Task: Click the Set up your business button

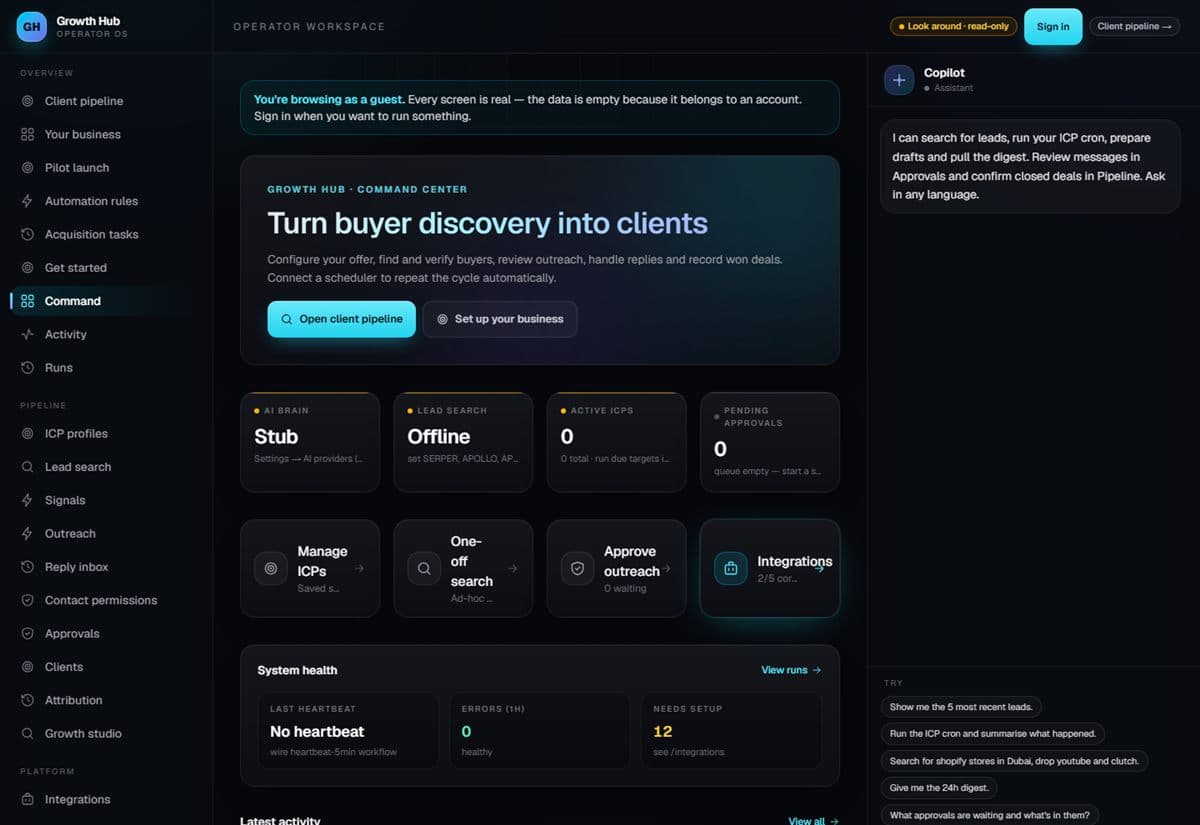Action: [500, 319]
